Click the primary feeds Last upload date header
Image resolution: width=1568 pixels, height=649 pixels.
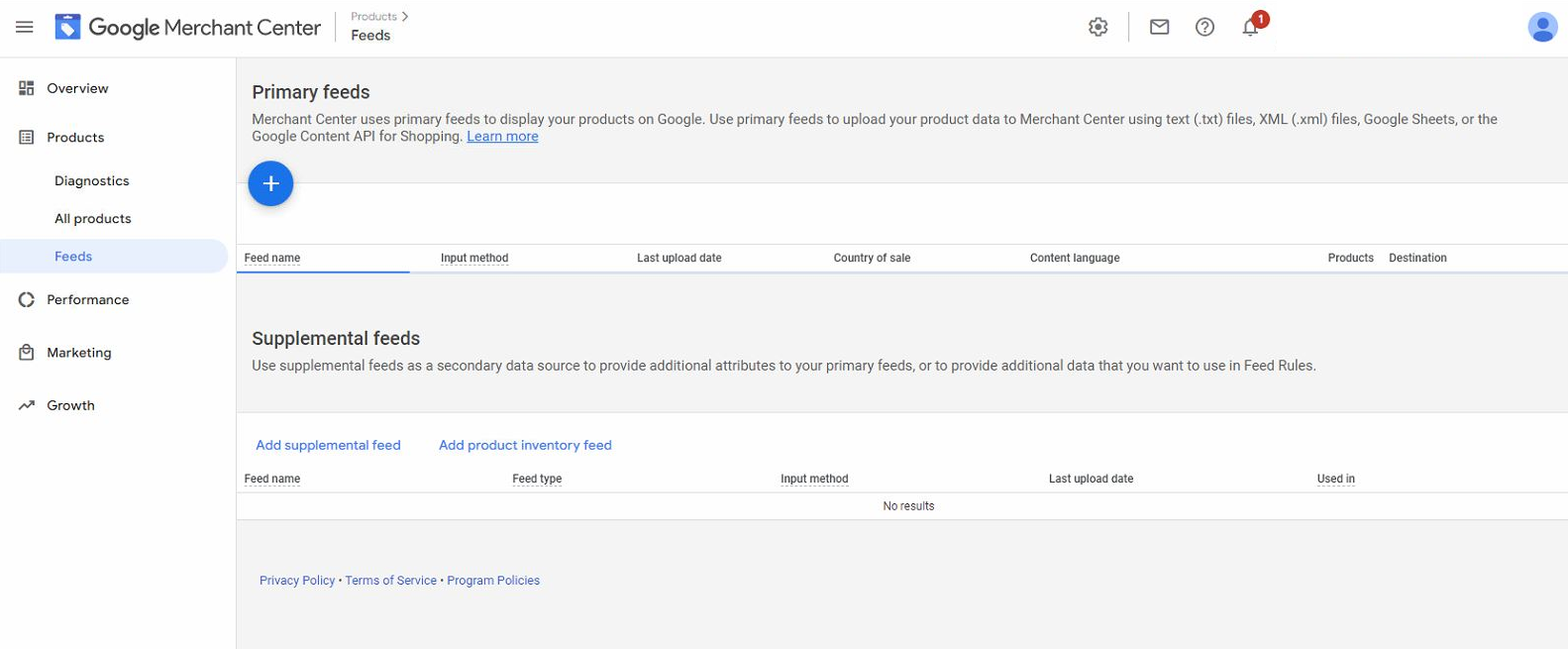click(679, 258)
